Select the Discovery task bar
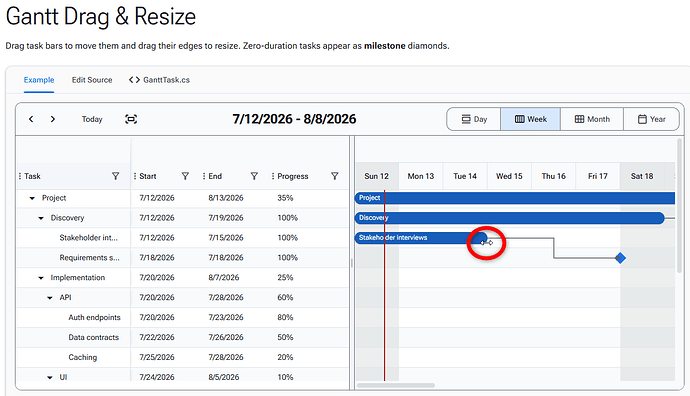Viewport: 690px width, 396px height. pos(510,218)
